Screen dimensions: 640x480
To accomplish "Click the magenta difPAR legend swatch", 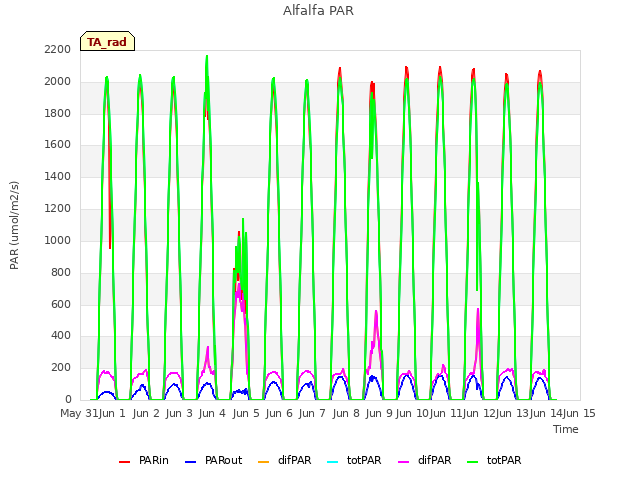I will (x=403, y=462).
